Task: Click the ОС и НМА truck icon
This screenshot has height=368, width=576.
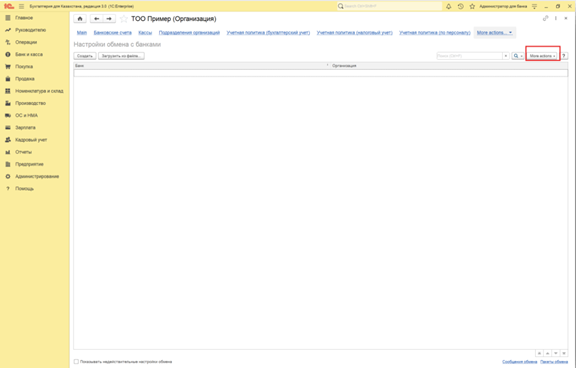Action: coord(8,115)
